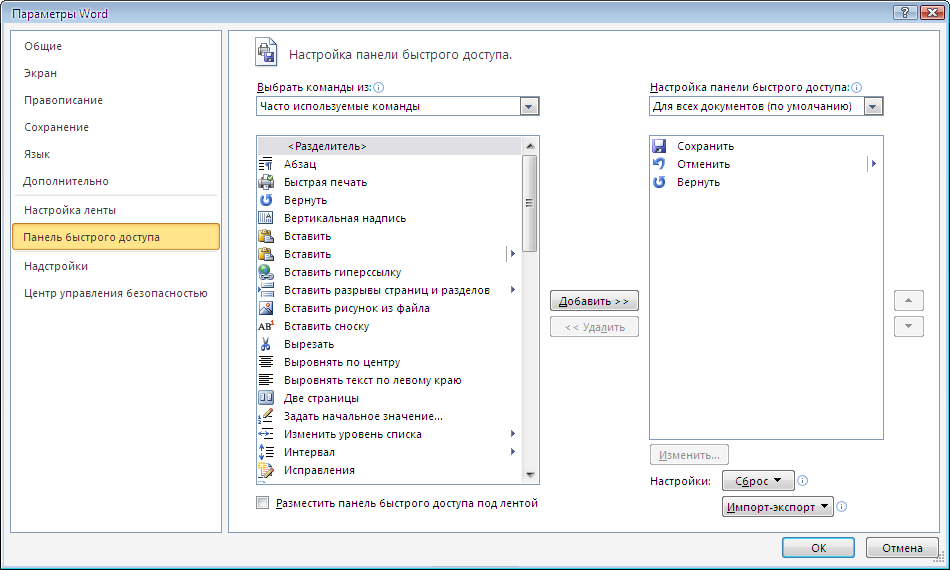This screenshot has height=570, width=950.
Task: Click the Выровнять по центру icon
Action: pos(265,362)
